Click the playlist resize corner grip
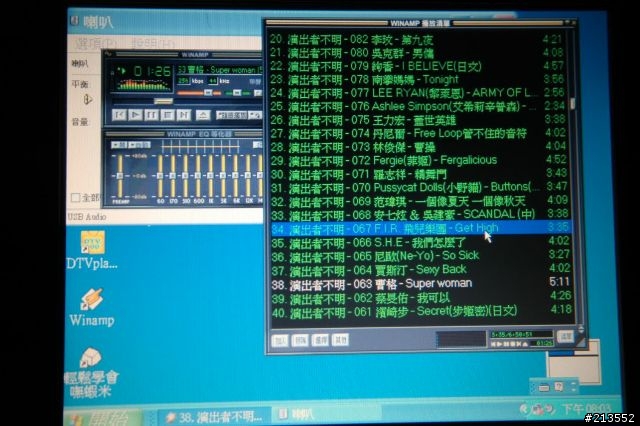The height and width of the screenshot is (426, 640). [580, 342]
